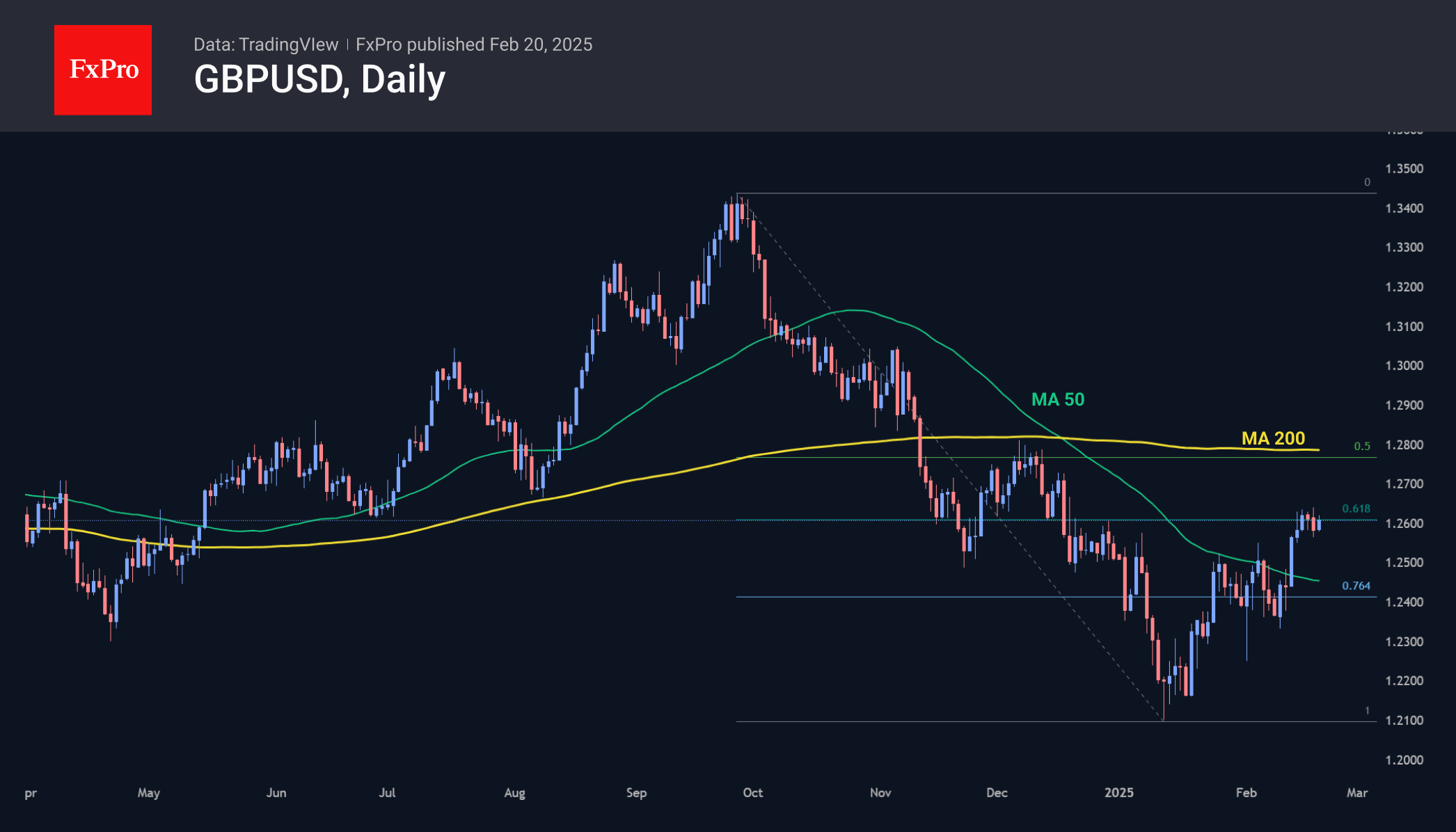Click the FxPro published Feb 20, 2025 text

(x=474, y=45)
